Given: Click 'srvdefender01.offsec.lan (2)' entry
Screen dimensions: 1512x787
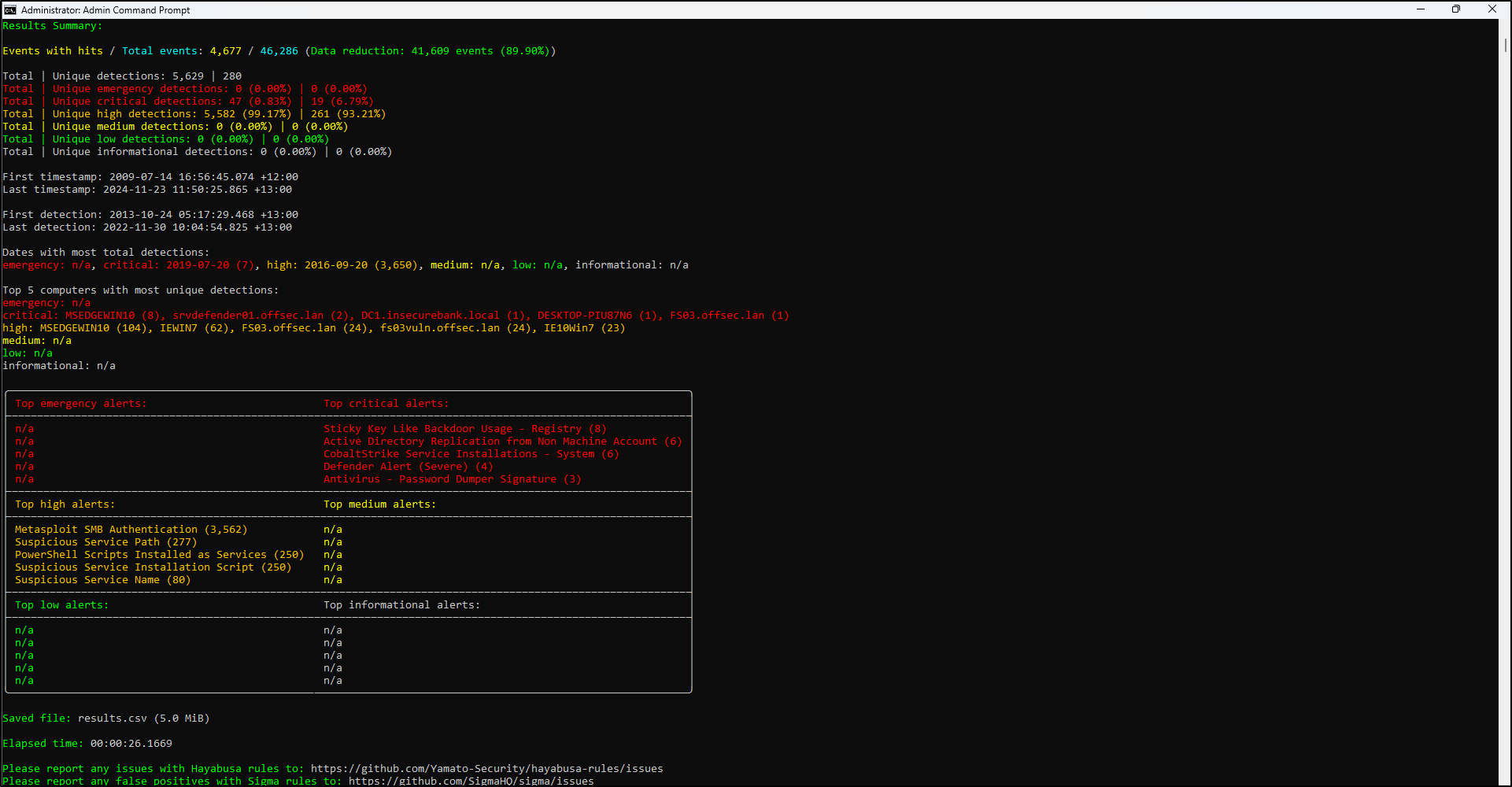Looking at the screenshot, I should click(261, 316).
